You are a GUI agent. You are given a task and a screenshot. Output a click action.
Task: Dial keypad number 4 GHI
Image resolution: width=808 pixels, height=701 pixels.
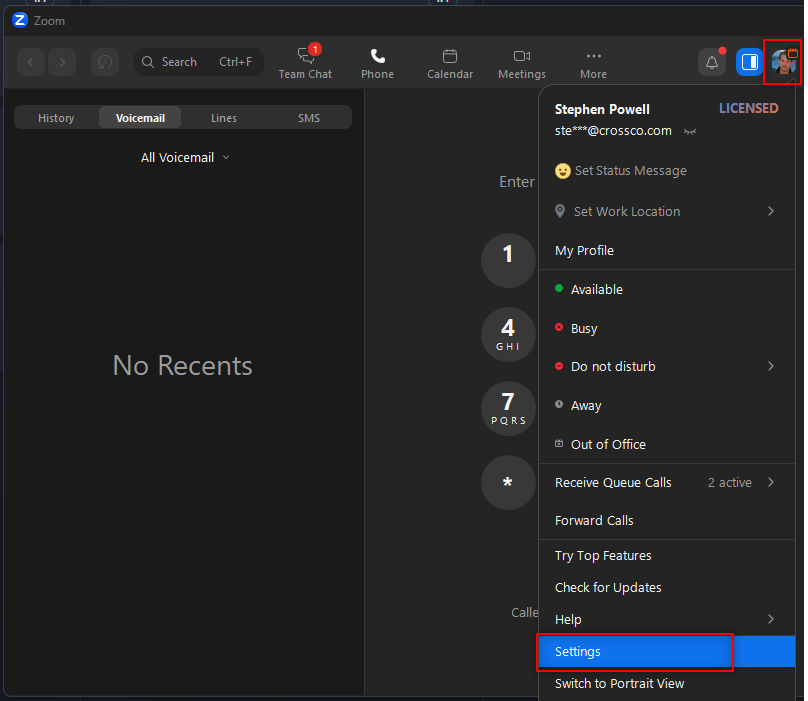point(508,335)
